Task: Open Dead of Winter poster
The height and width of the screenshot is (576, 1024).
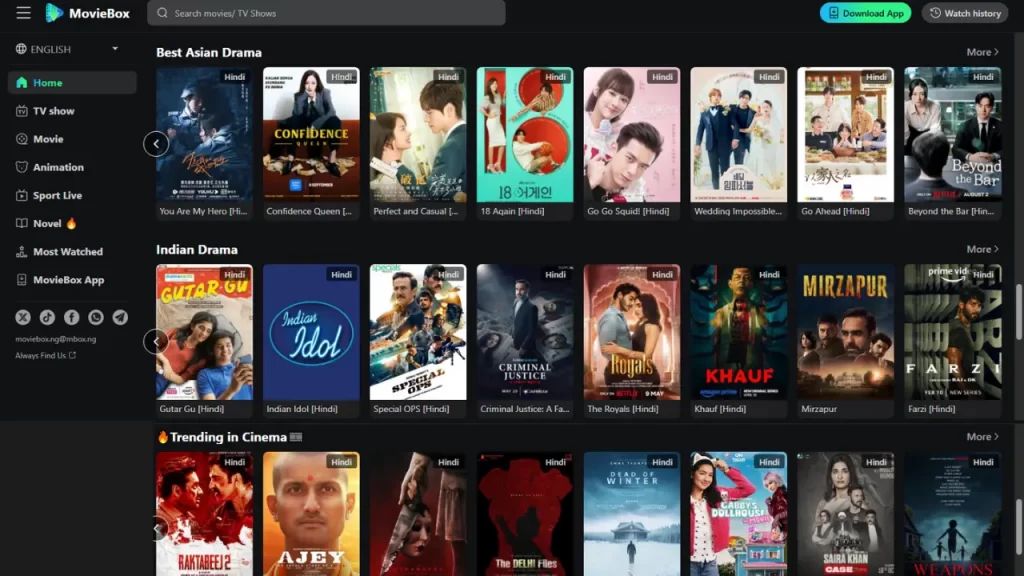Action: [x=632, y=514]
